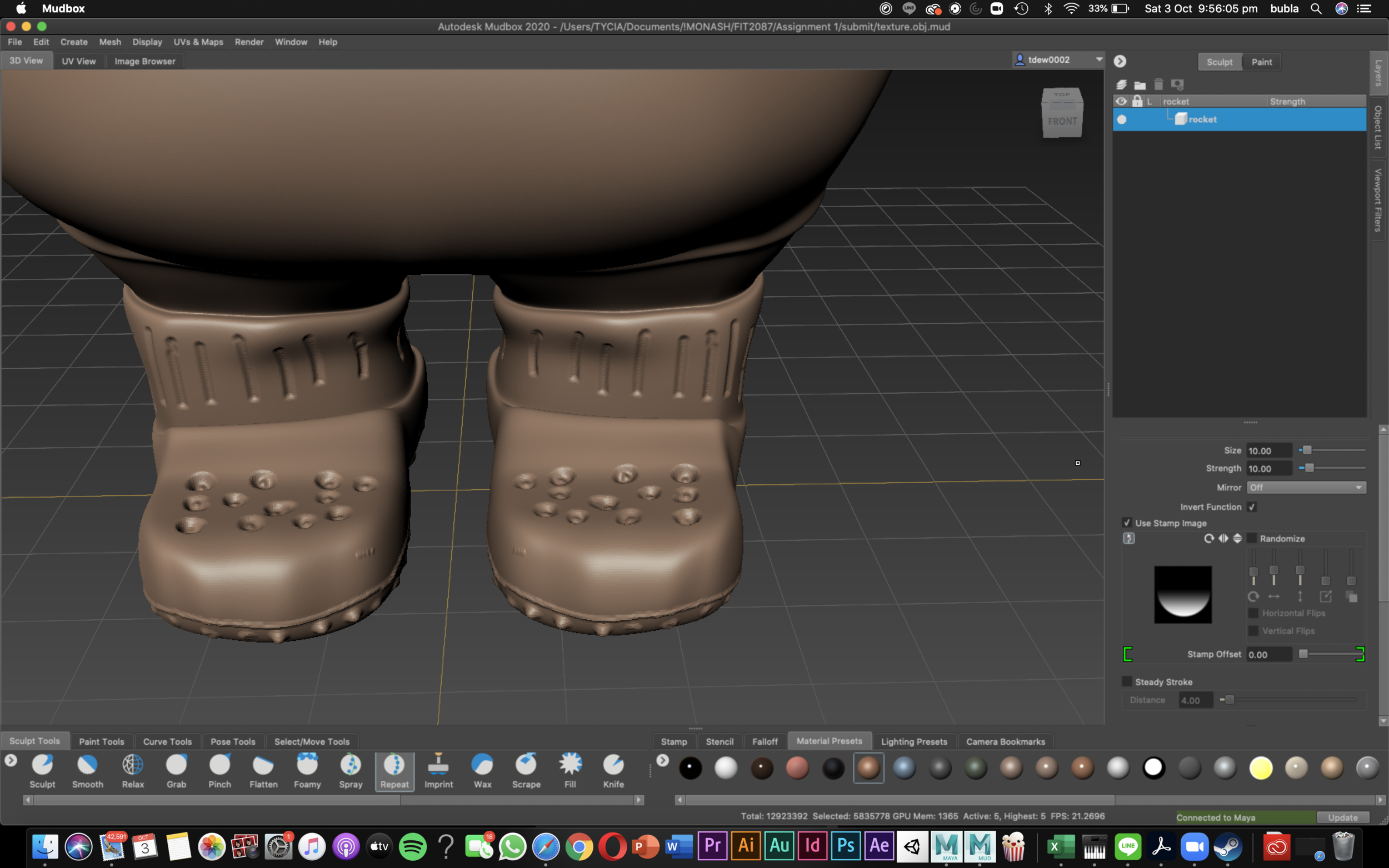Activate the Imprint tool

tap(438, 770)
